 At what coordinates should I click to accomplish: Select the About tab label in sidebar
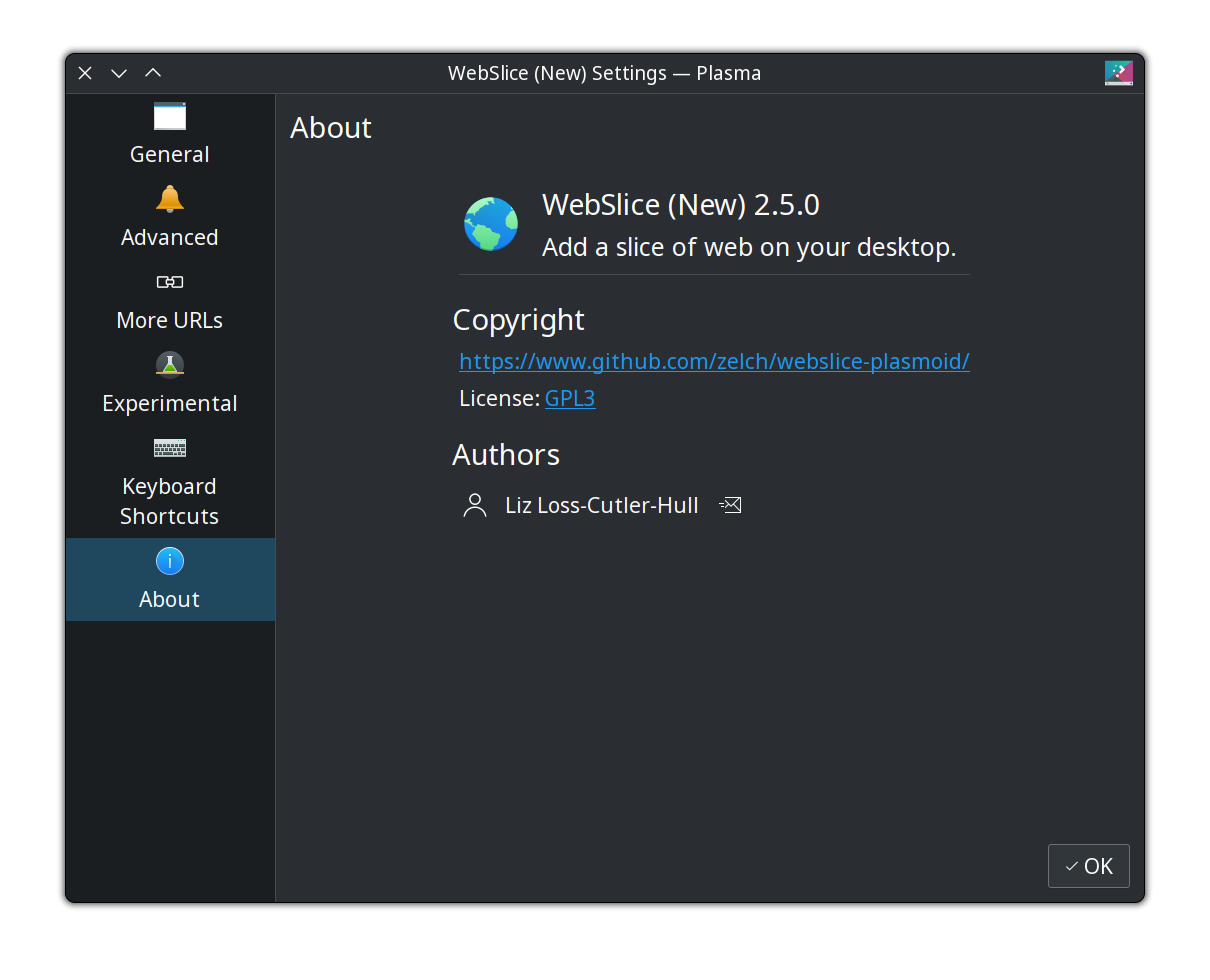point(170,599)
